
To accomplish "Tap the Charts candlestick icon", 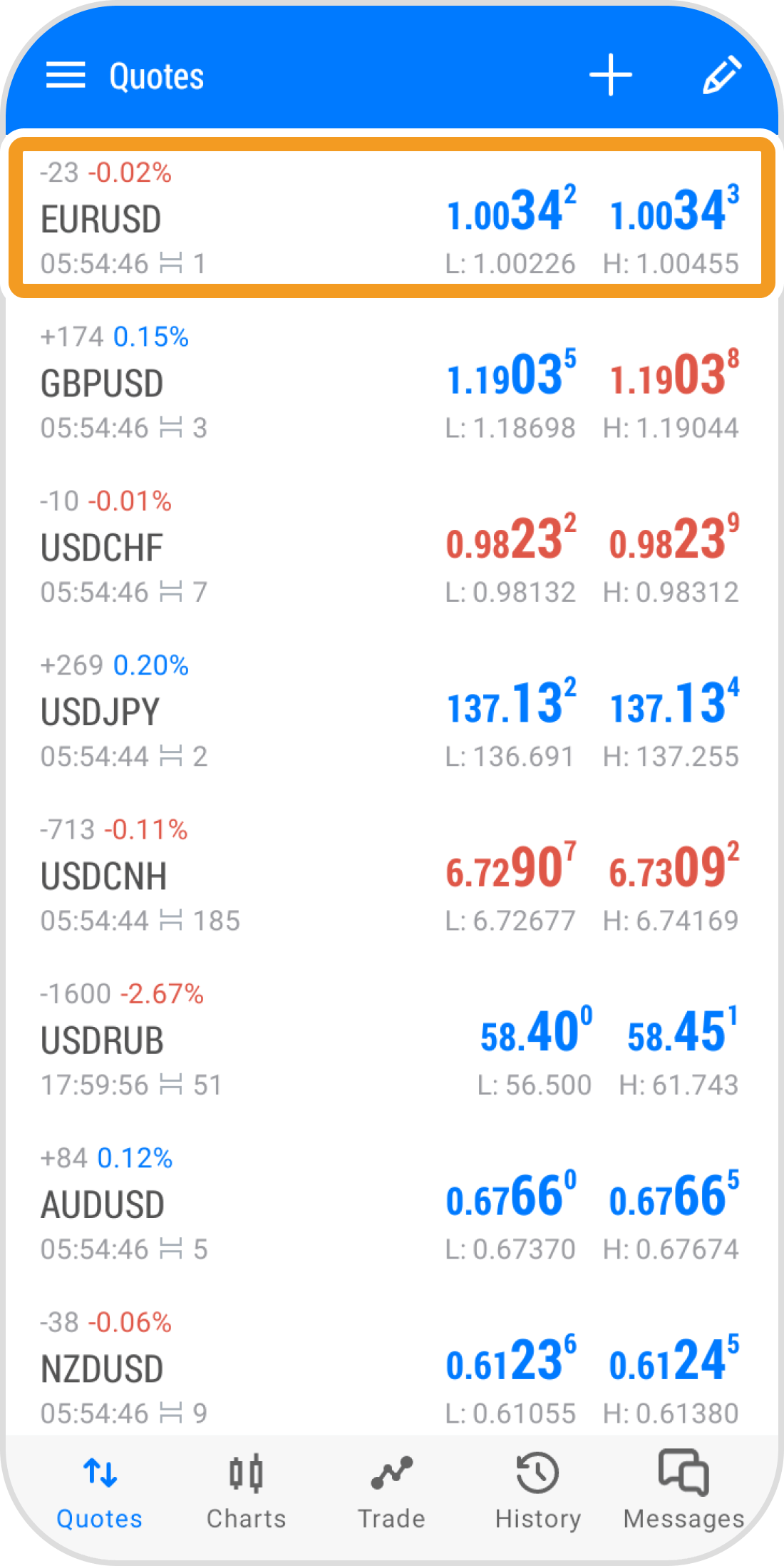I will 246,1473.
